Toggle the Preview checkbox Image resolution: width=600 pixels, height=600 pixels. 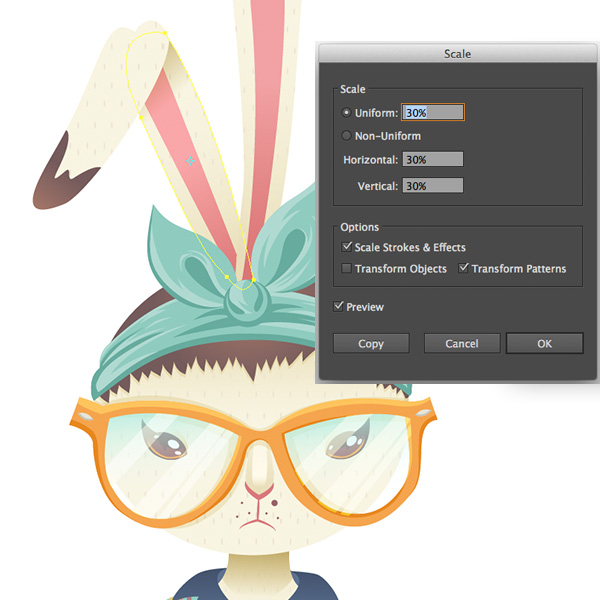338,307
